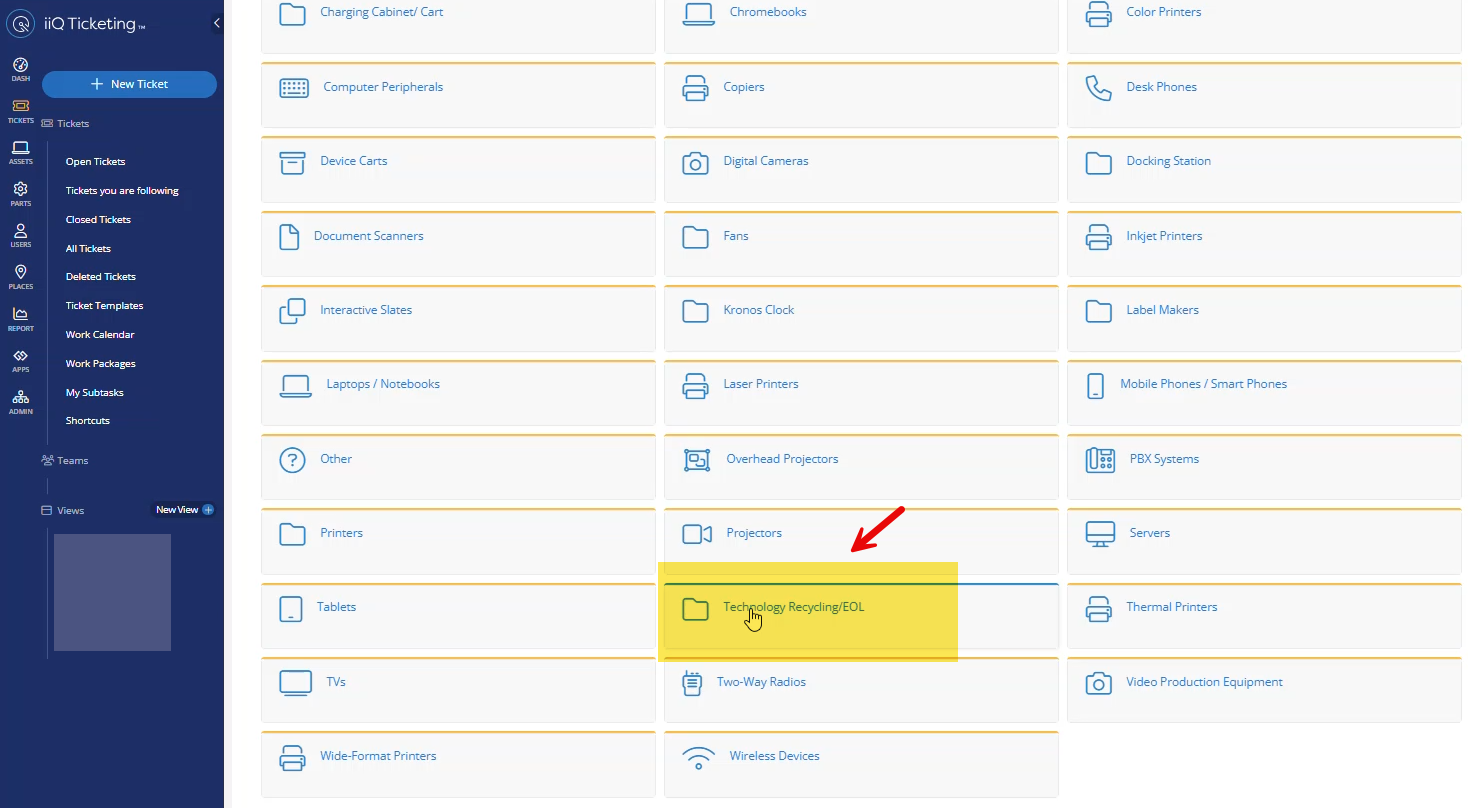Open the Report icon in the sidebar
The height and width of the screenshot is (808, 1468).
20,315
